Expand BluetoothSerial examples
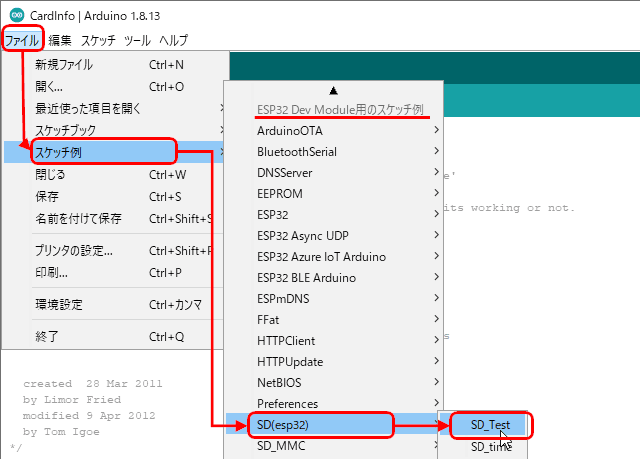Image resolution: width=640 pixels, height=459 pixels. click(334, 152)
